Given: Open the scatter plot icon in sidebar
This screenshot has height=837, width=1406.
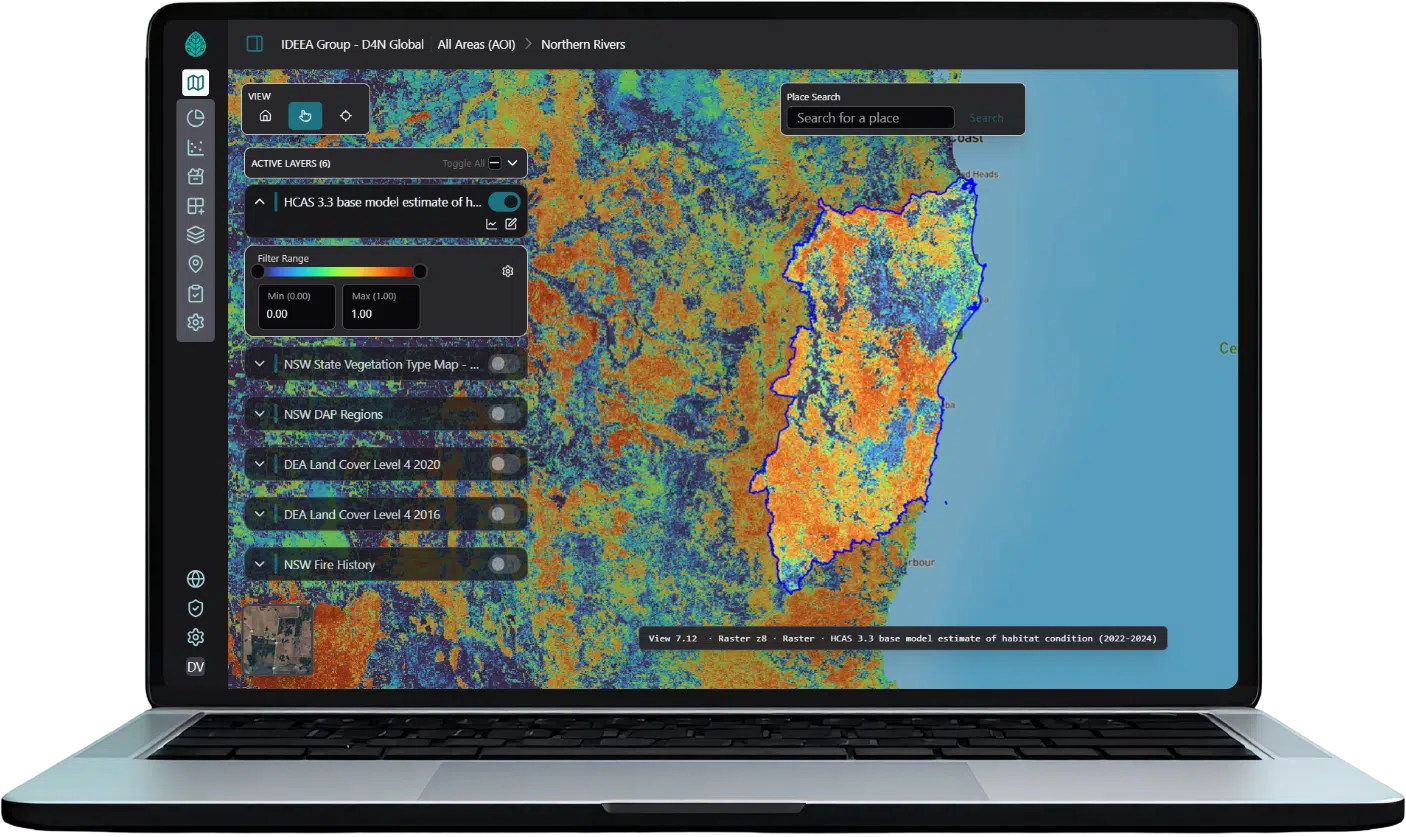Looking at the screenshot, I should point(196,148).
